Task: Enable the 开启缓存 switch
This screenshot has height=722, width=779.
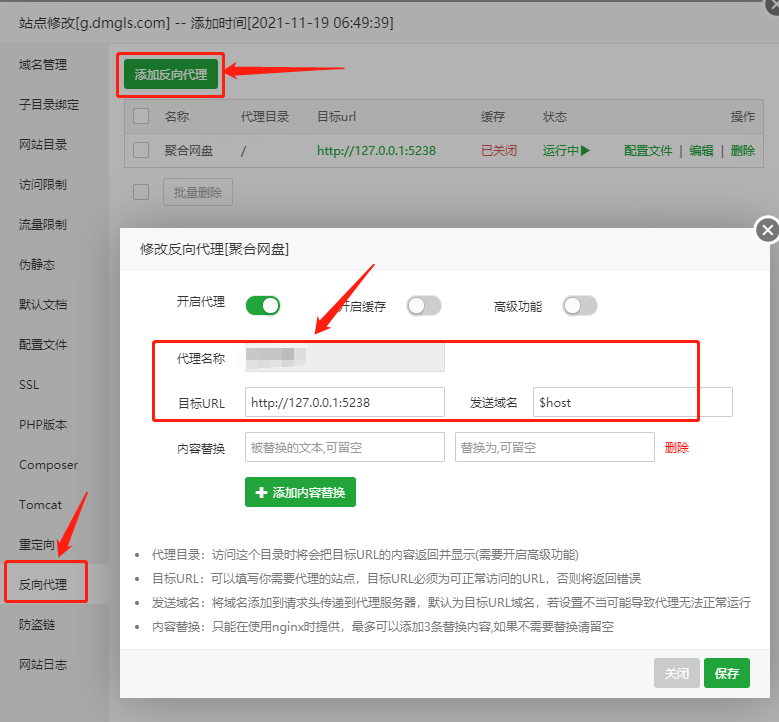Action: 423,306
